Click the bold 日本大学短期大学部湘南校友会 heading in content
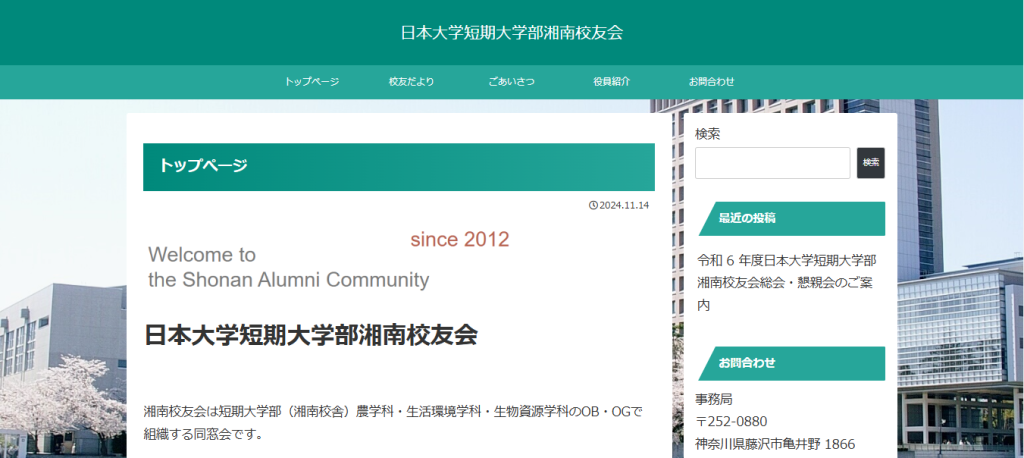The width and height of the screenshot is (1024, 458). click(x=311, y=335)
